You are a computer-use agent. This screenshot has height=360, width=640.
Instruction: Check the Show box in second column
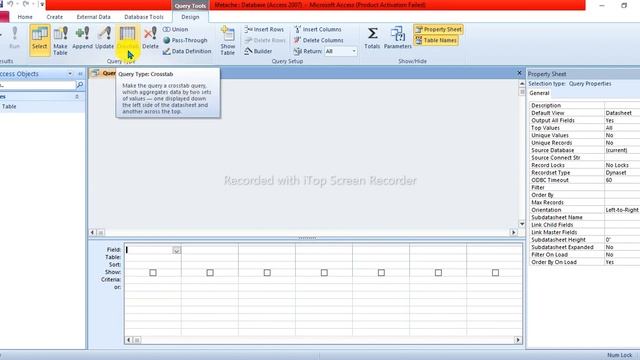210,272
